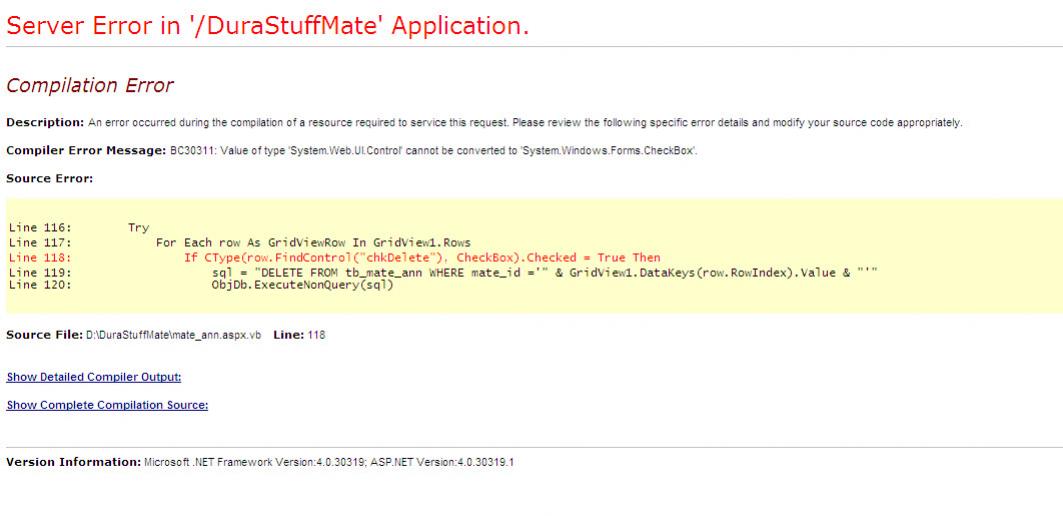
Task: Click the ASP.NET Version:4.0.30319.1 text
Action: pyautogui.click(x=442, y=462)
